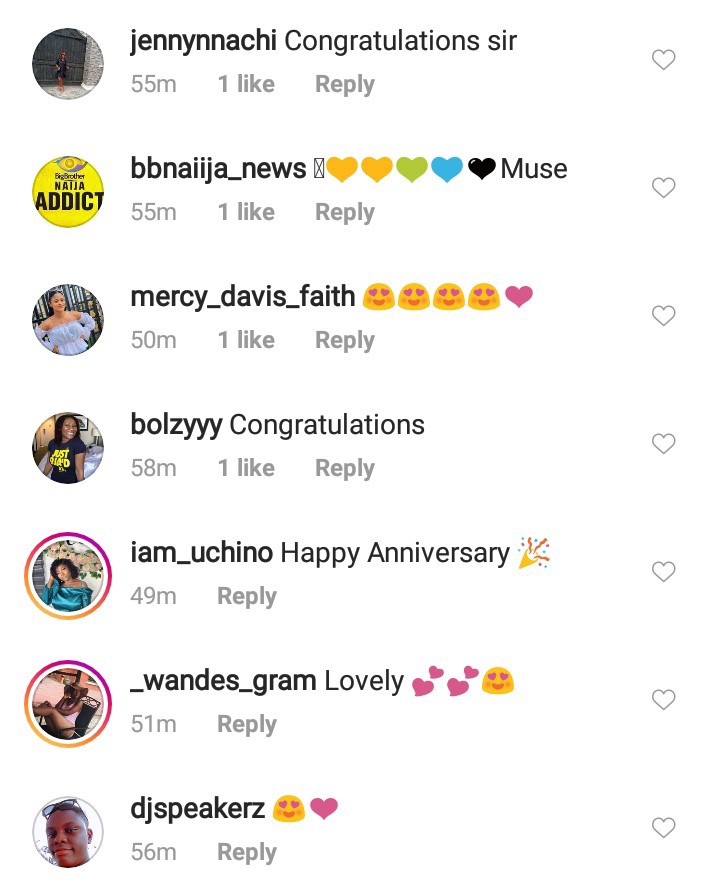View _wandes_gram's story ring avatar
Screen dimensions: 720x894
68,704
